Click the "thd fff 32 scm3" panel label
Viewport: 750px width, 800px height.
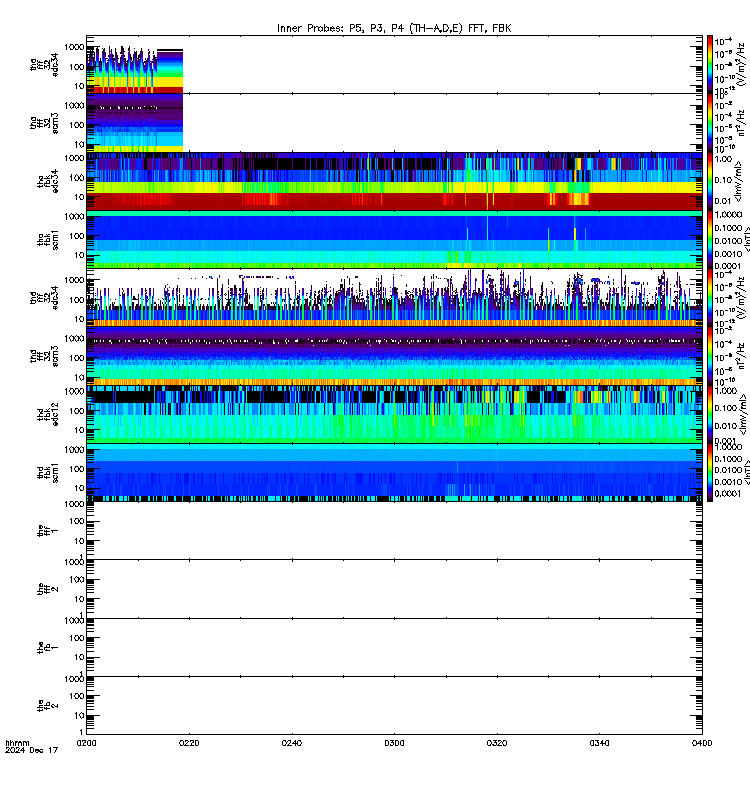tap(44, 356)
